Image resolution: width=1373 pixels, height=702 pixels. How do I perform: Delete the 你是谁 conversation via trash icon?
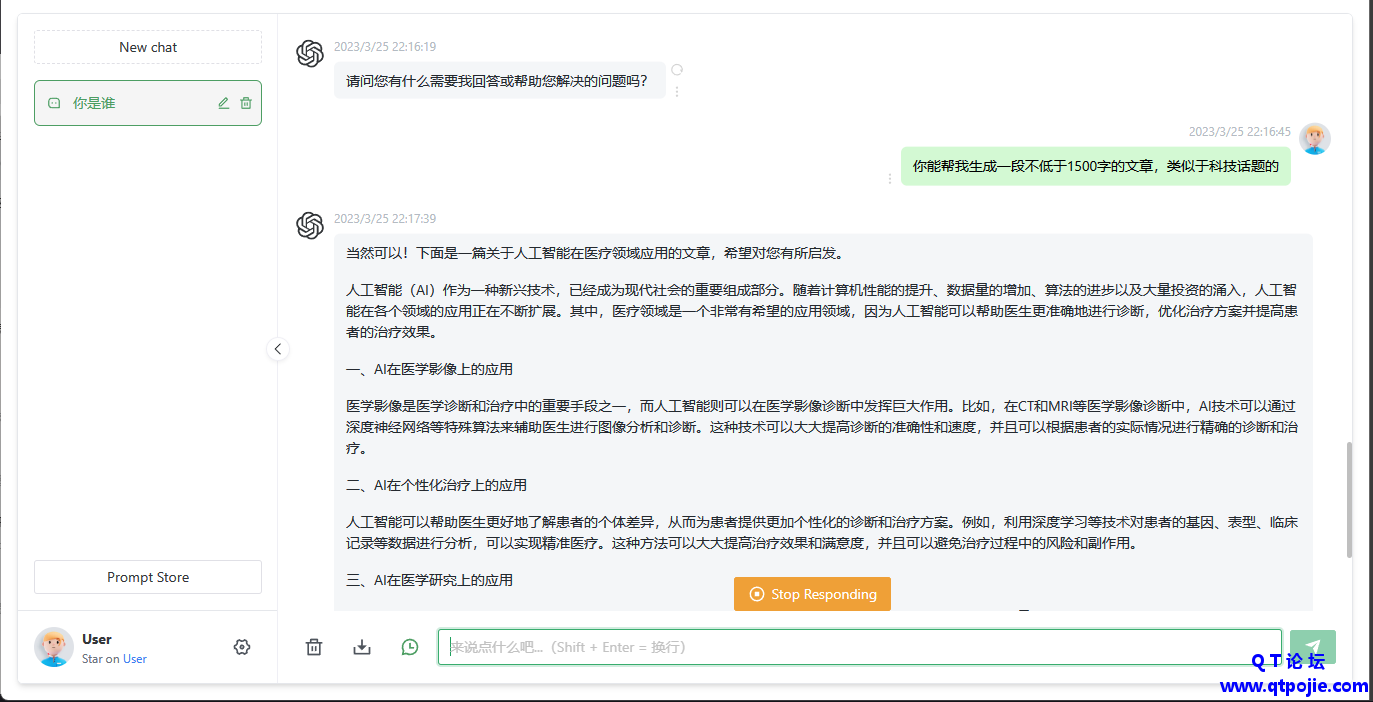pos(246,103)
